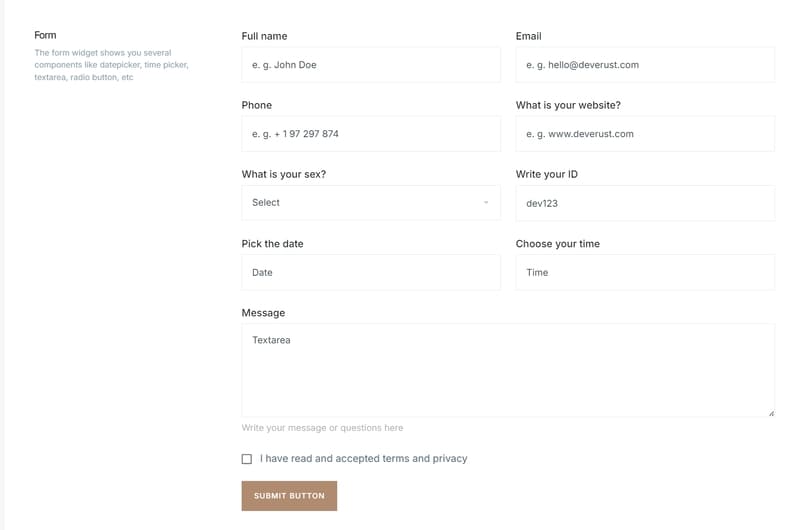The image size is (800, 530).
Task: Click the "Choose your time" label
Action: 557,244
